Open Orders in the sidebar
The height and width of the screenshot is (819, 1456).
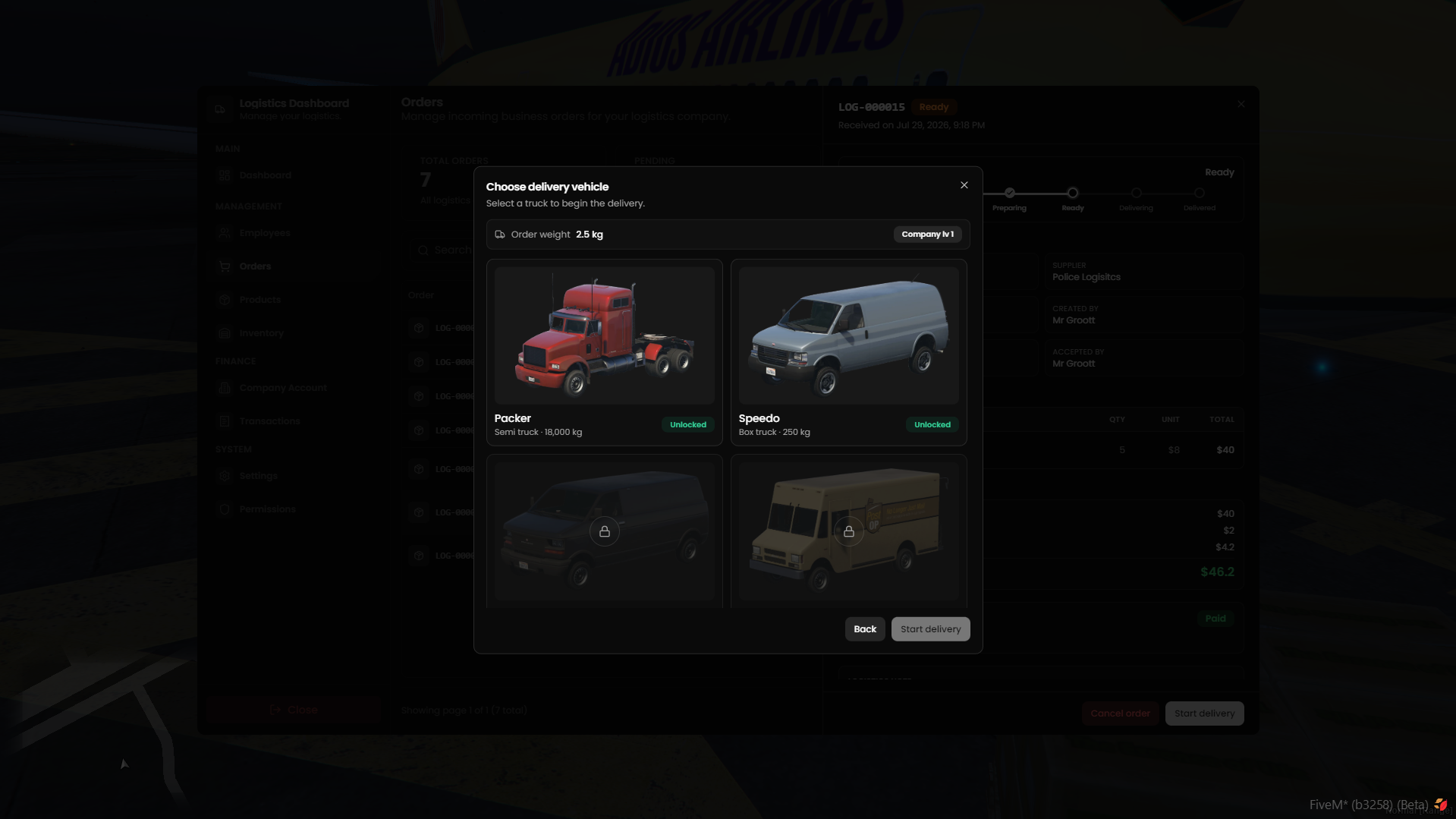click(x=294, y=266)
